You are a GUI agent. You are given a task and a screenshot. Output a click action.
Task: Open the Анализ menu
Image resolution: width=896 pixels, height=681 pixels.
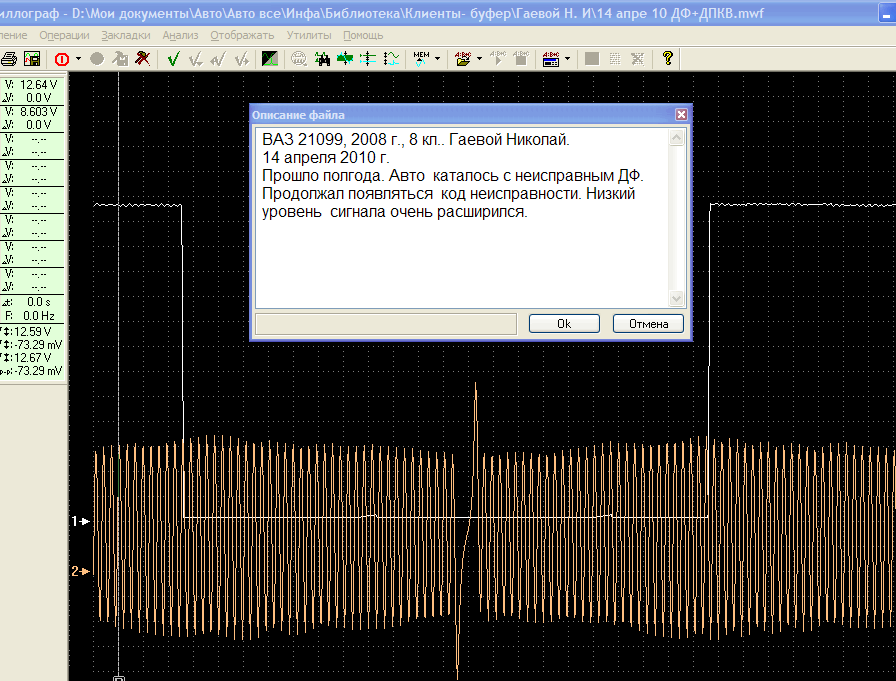pos(180,35)
